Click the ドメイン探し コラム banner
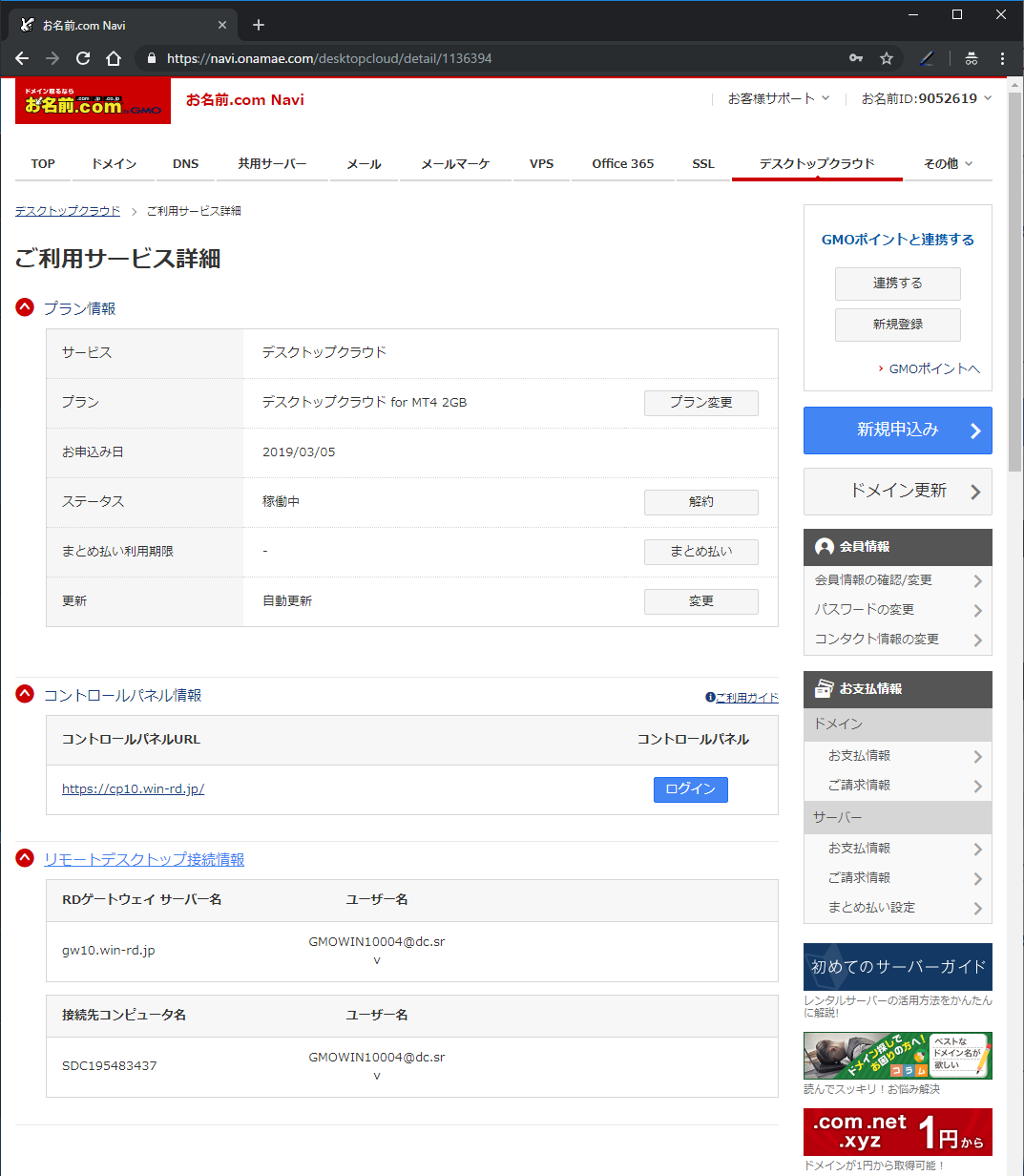This screenshot has height=1176, width=1024. [x=898, y=1056]
